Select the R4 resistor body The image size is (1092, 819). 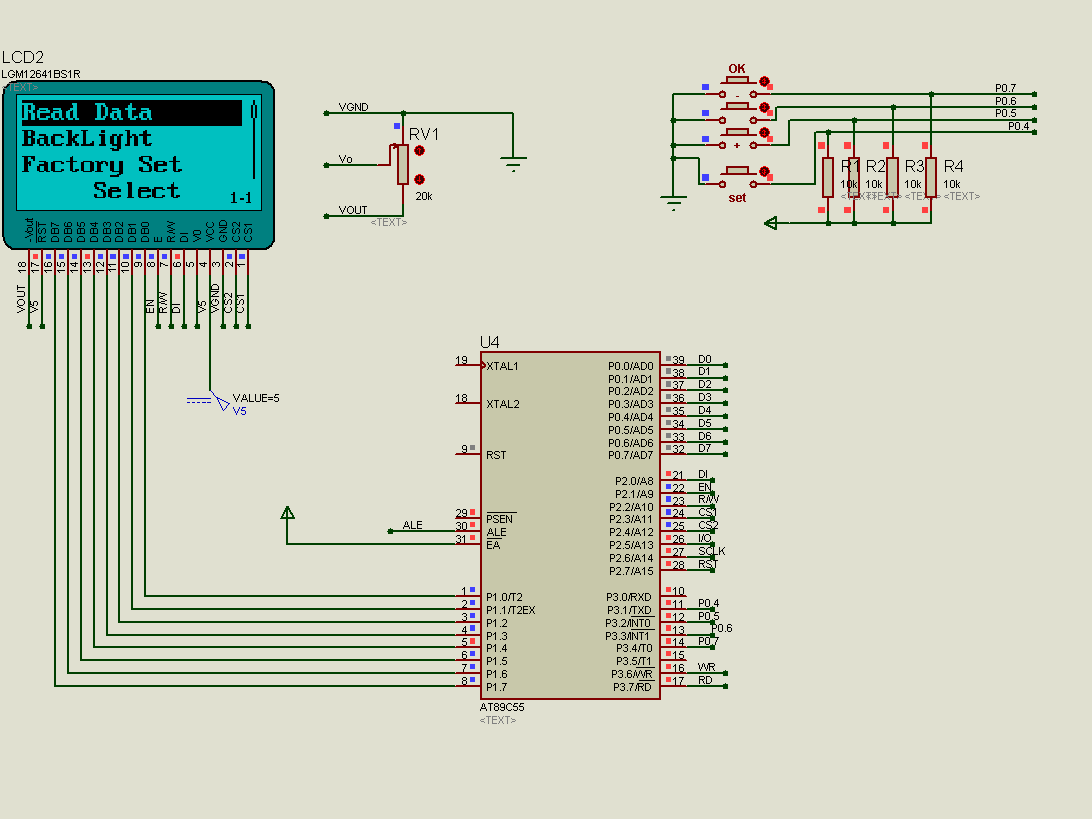pos(931,178)
